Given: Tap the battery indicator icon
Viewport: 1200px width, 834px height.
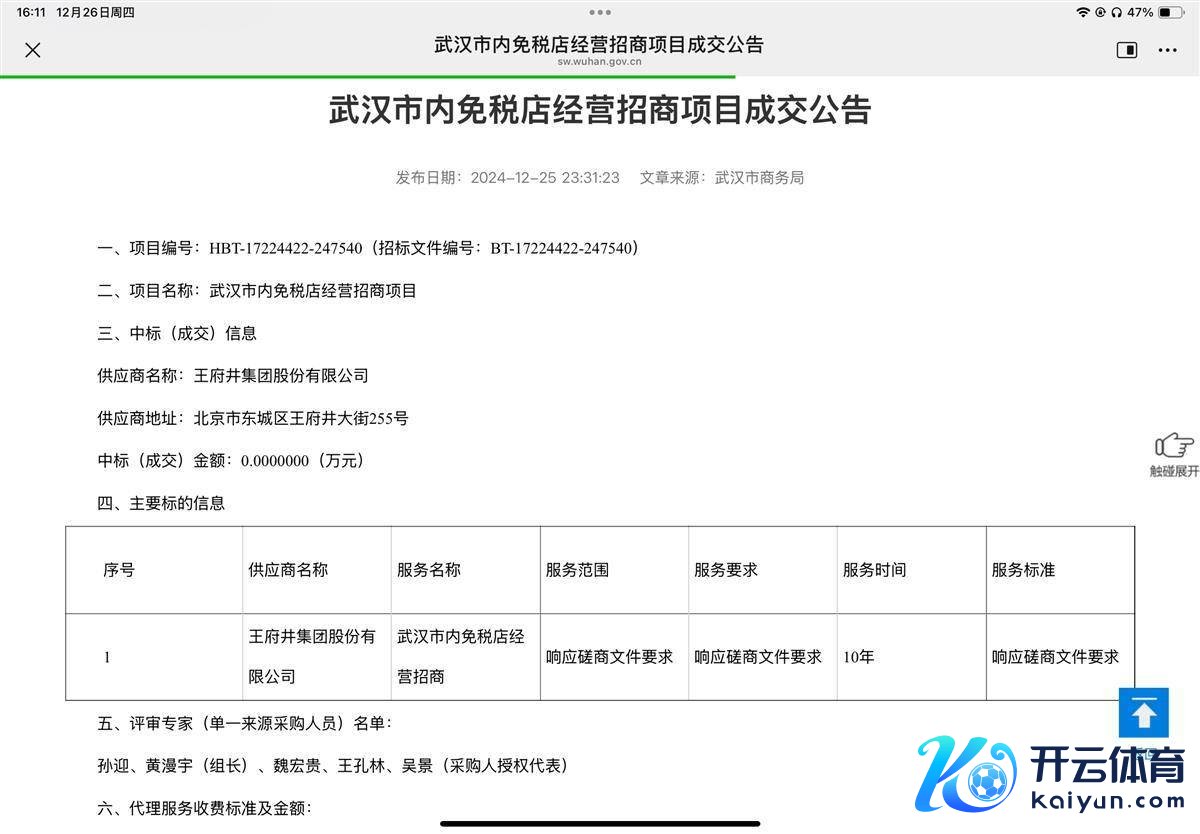Looking at the screenshot, I should (x=1170, y=13).
